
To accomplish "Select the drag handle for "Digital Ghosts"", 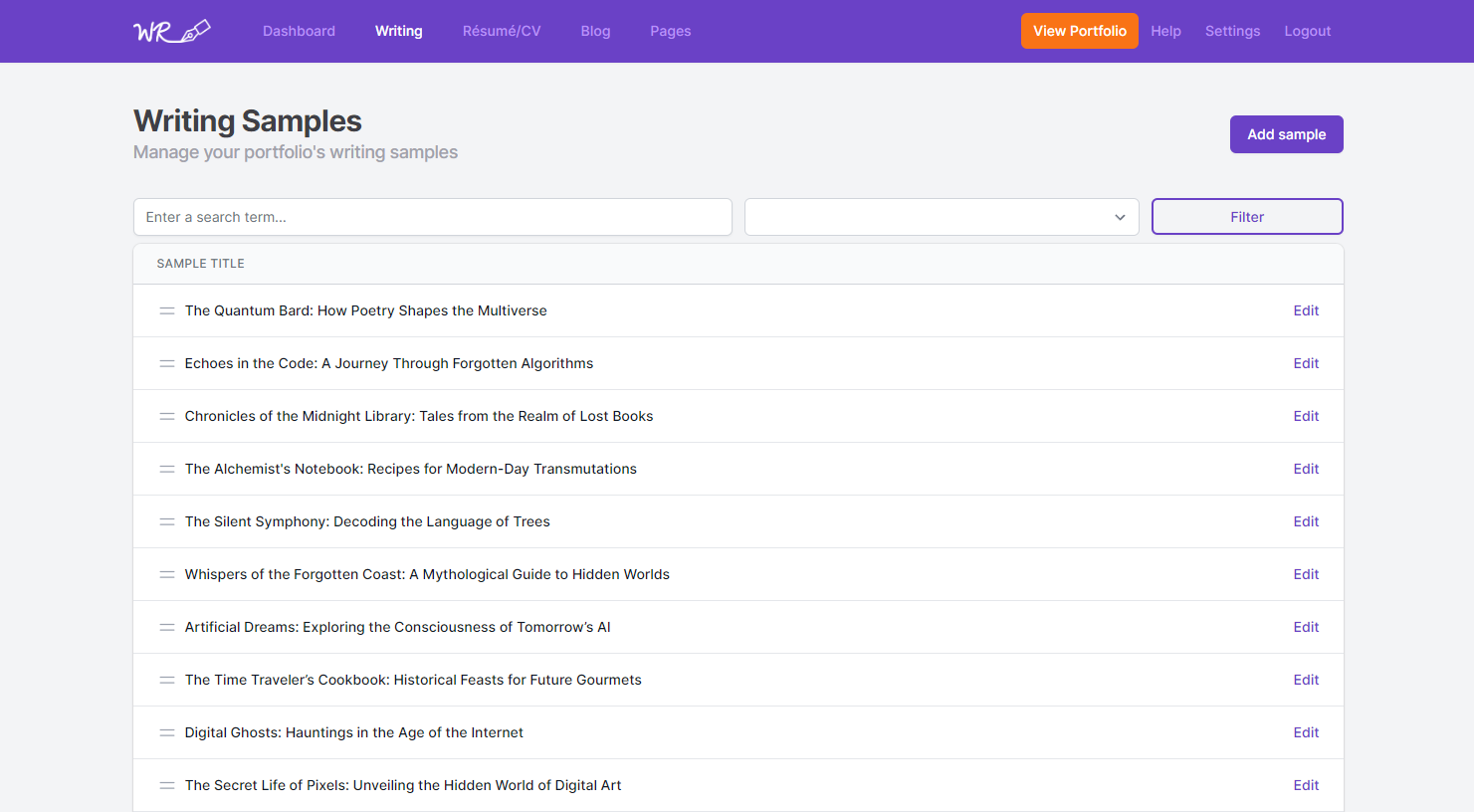I will 166,731.
